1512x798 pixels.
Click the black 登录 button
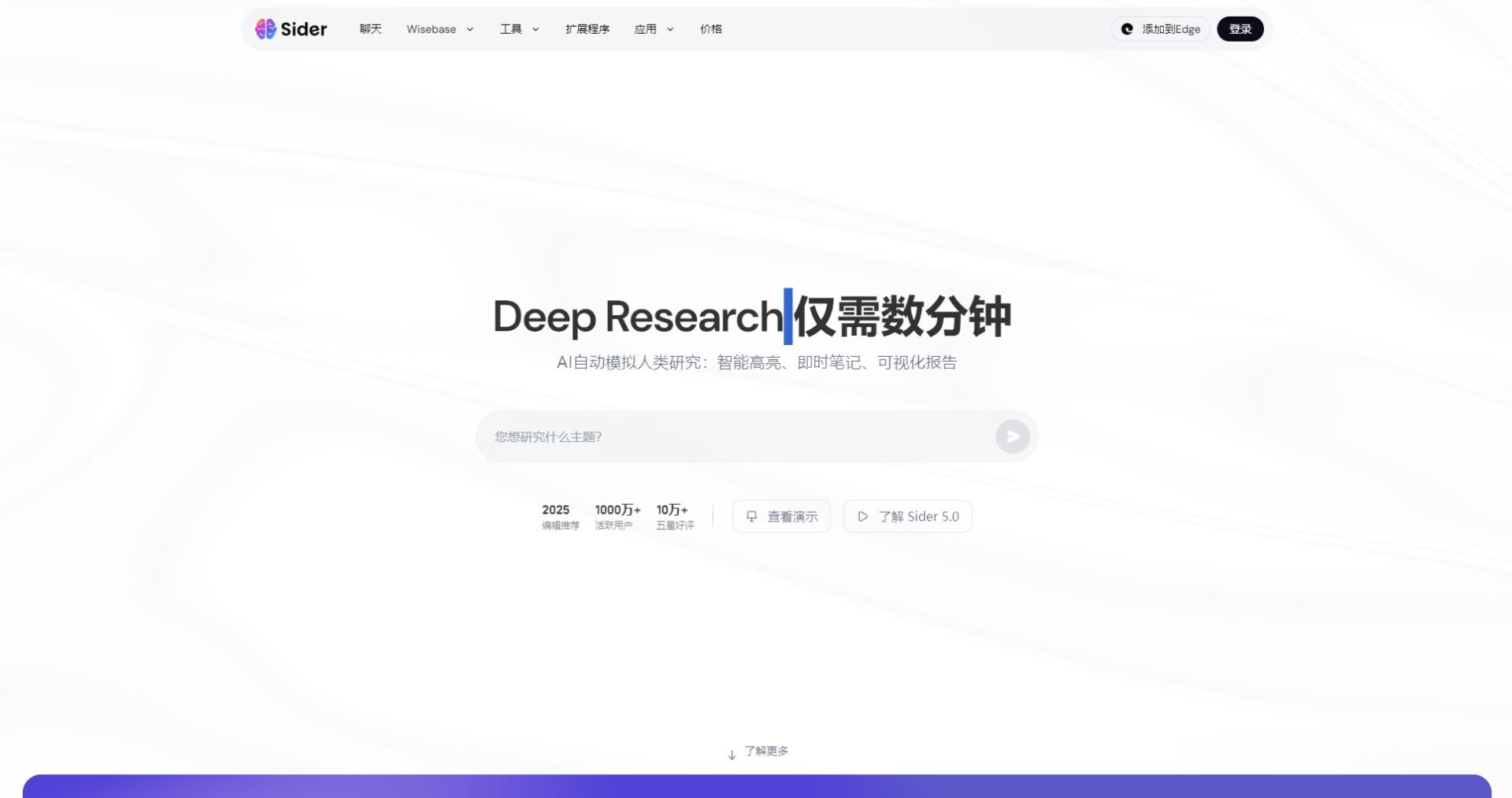pyautogui.click(x=1240, y=29)
